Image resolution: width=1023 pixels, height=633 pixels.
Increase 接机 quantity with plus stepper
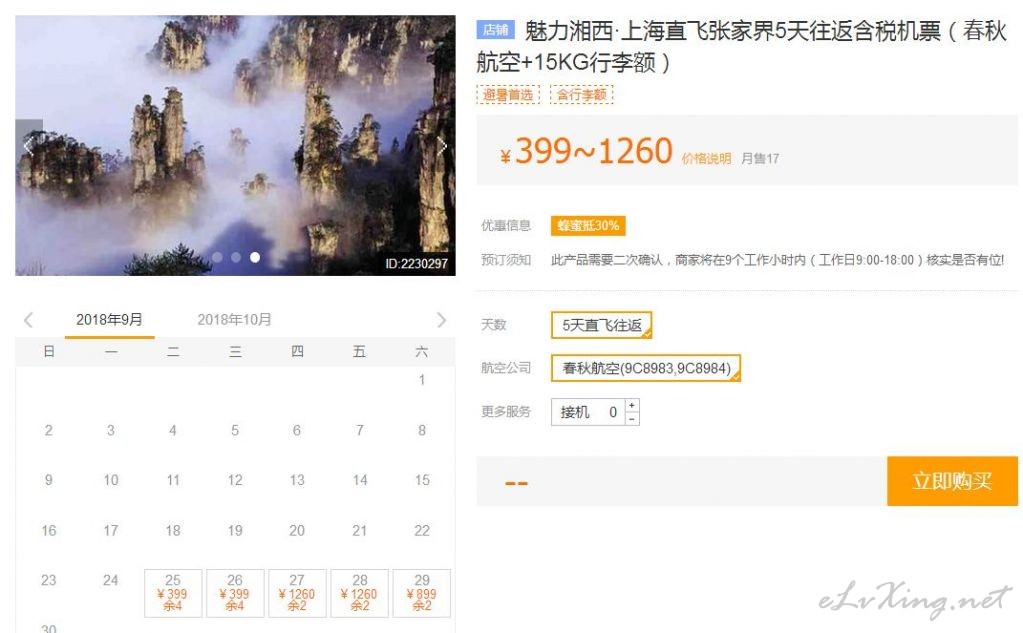pyautogui.click(x=632, y=405)
